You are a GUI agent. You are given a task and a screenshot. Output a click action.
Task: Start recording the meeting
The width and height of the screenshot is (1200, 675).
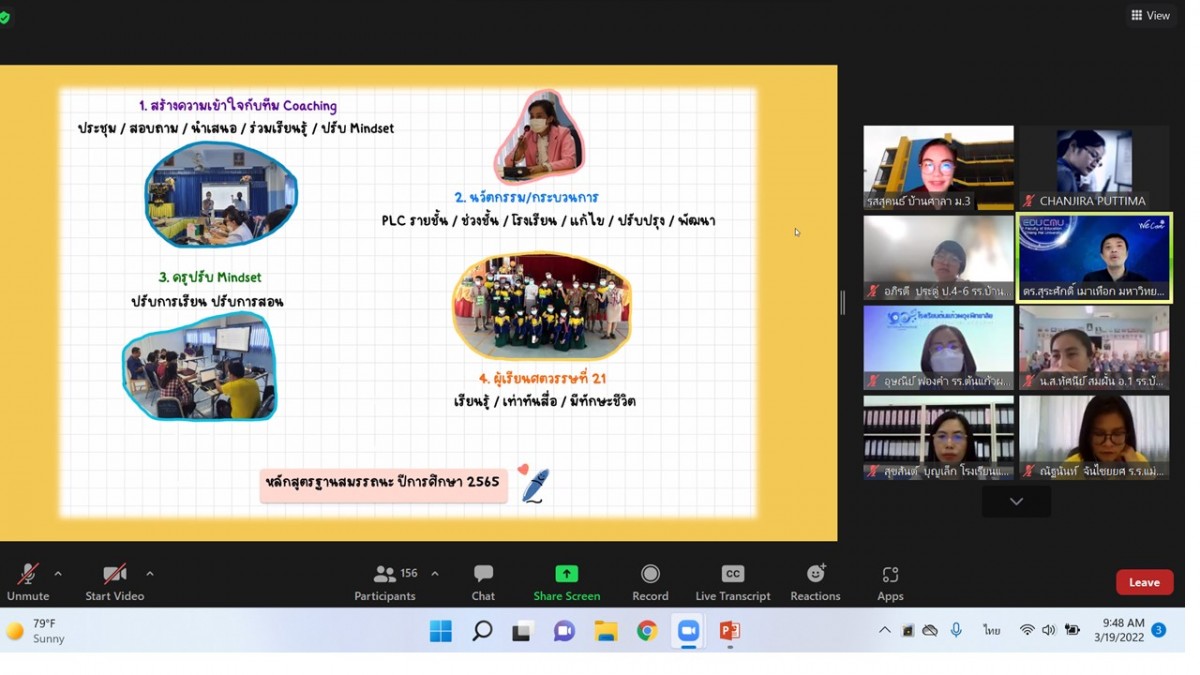coord(650,582)
